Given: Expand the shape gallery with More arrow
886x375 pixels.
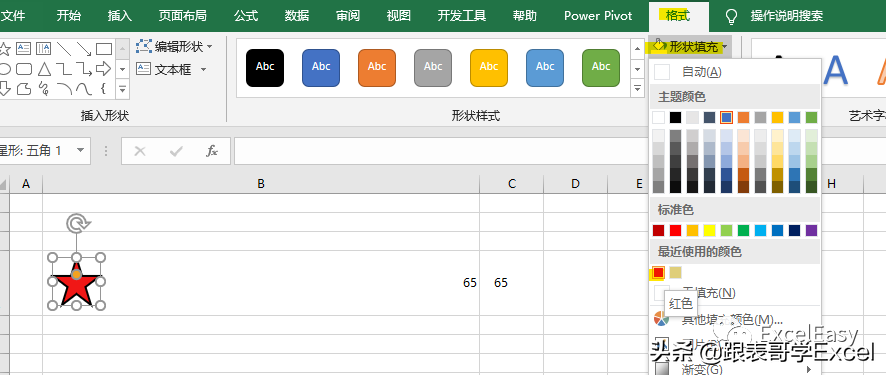Looking at the screenshot, I should pyautogui.click(x=123, y=89).
